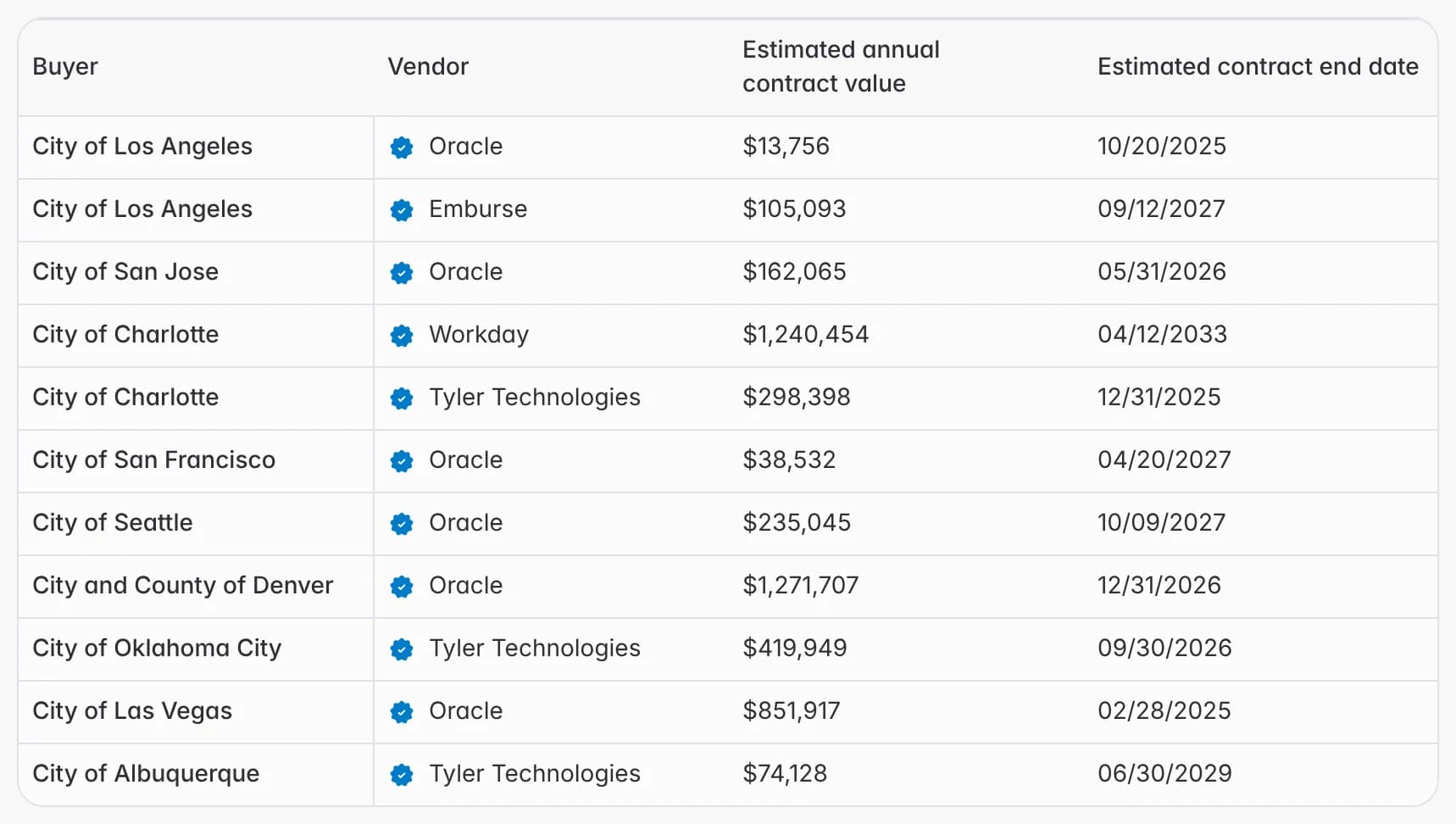Click Tyler Technologies in Oklahoma City row
The height and width of the screenshot is (824, 1456).
coord(535,648)
